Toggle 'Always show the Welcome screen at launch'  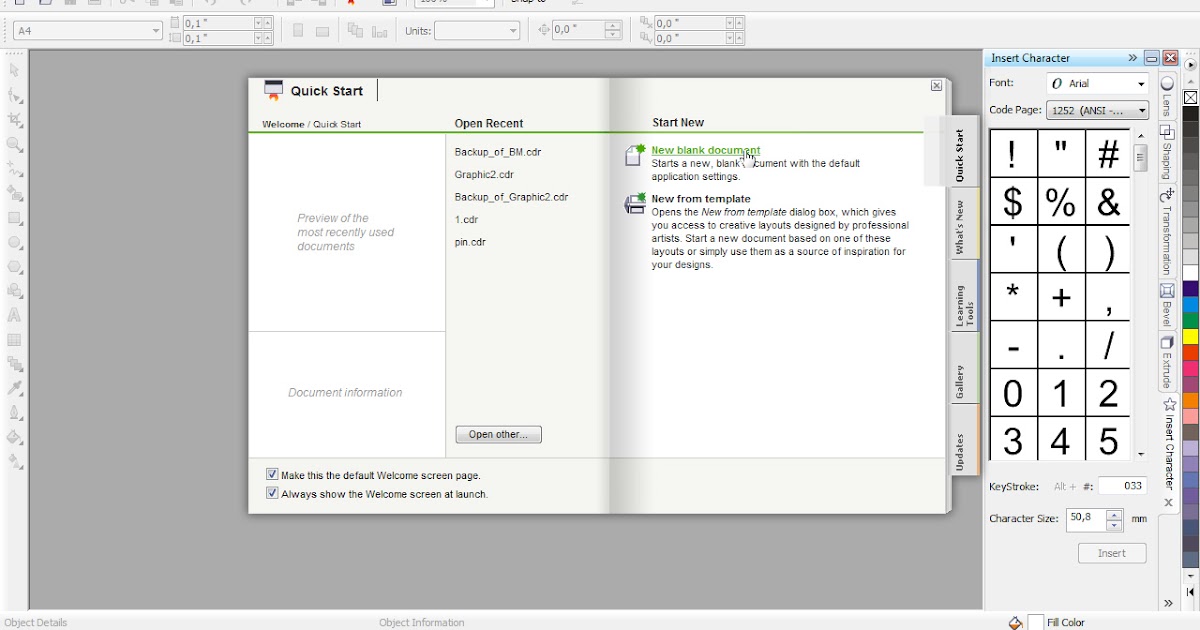(x=272, y=493)
